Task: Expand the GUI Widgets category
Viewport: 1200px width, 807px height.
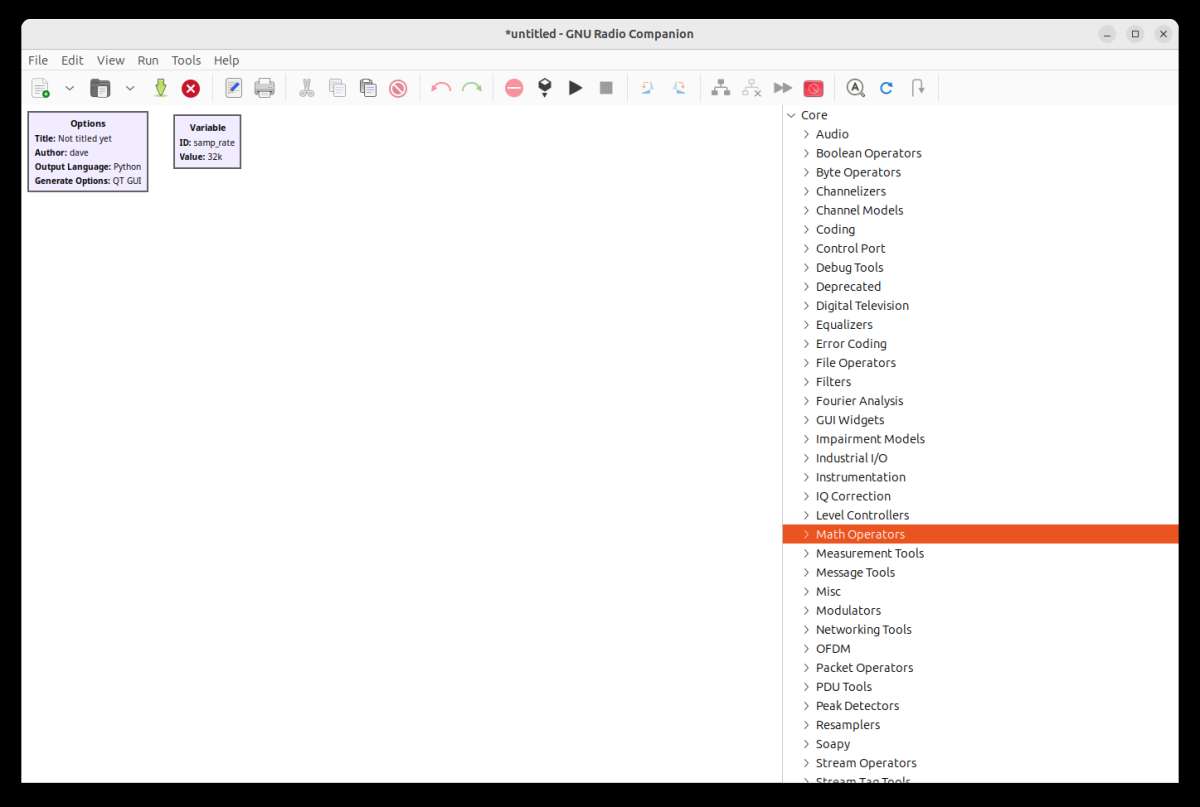Action: tap(806, 420)
